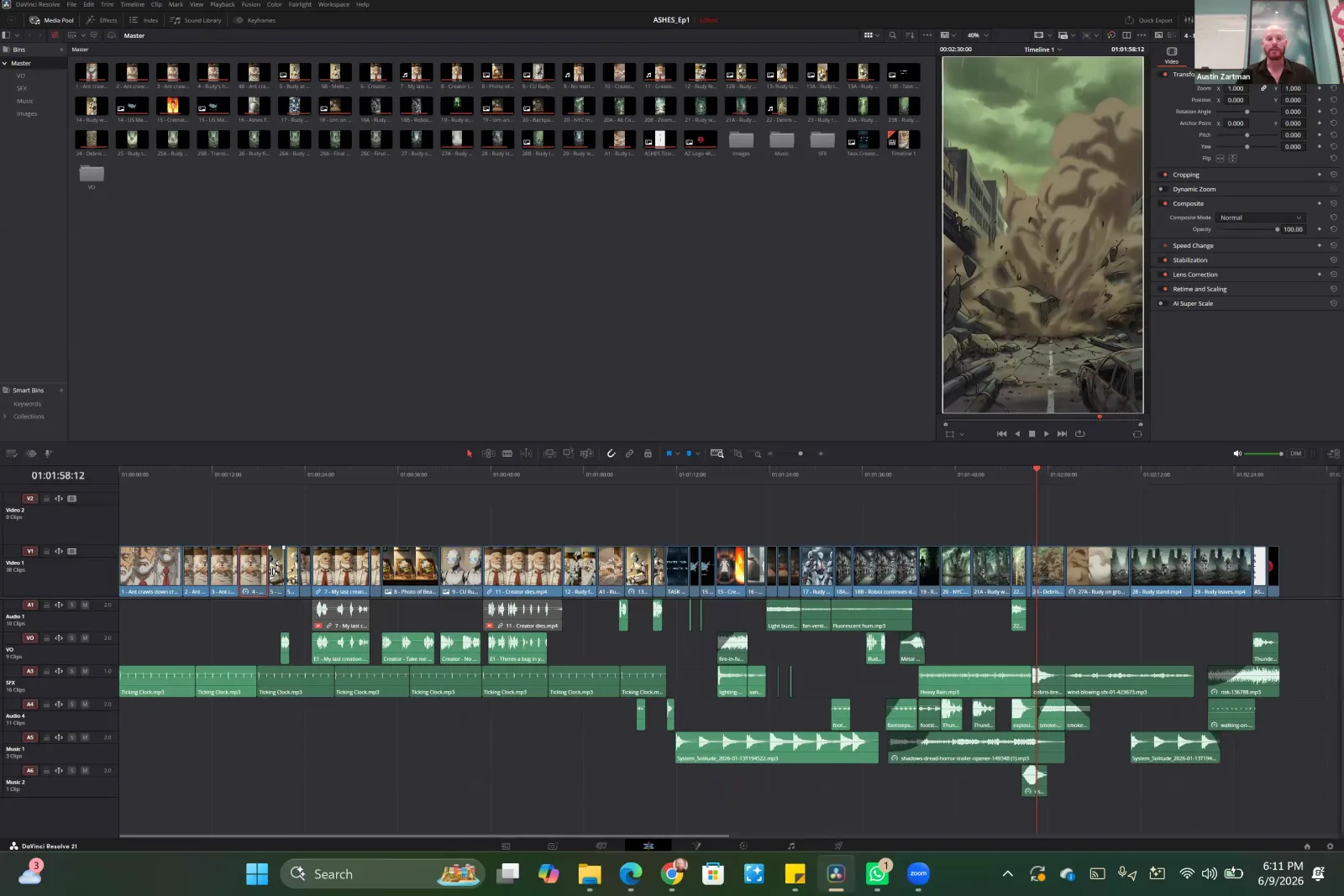Choose the Blade Edit Mode tool
The width and height of the screenshot is (1344, 896).
pyautogui.click(x=507, y=453)
